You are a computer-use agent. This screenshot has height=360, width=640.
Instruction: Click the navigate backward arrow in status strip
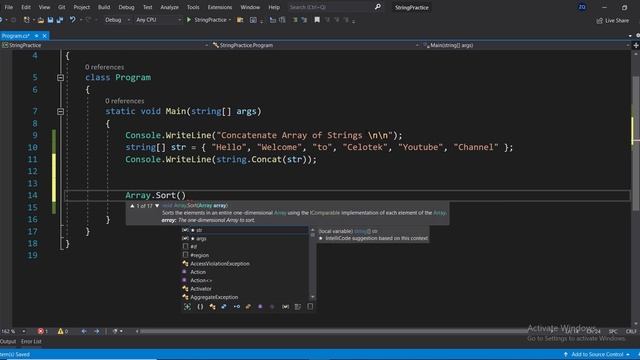(x=84, y=331)
